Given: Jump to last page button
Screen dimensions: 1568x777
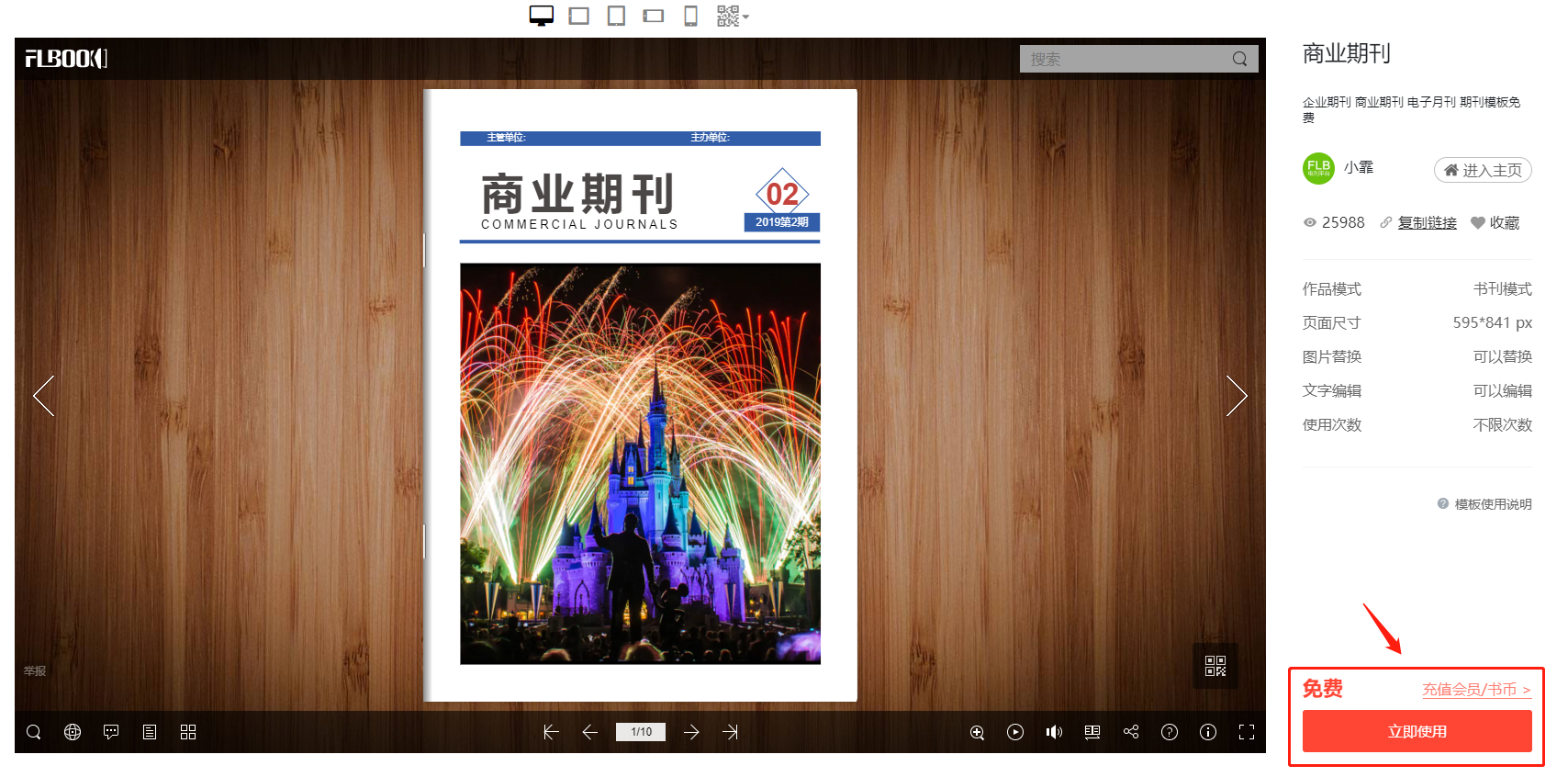Looking at the screenshot, I should coord(731,732).
